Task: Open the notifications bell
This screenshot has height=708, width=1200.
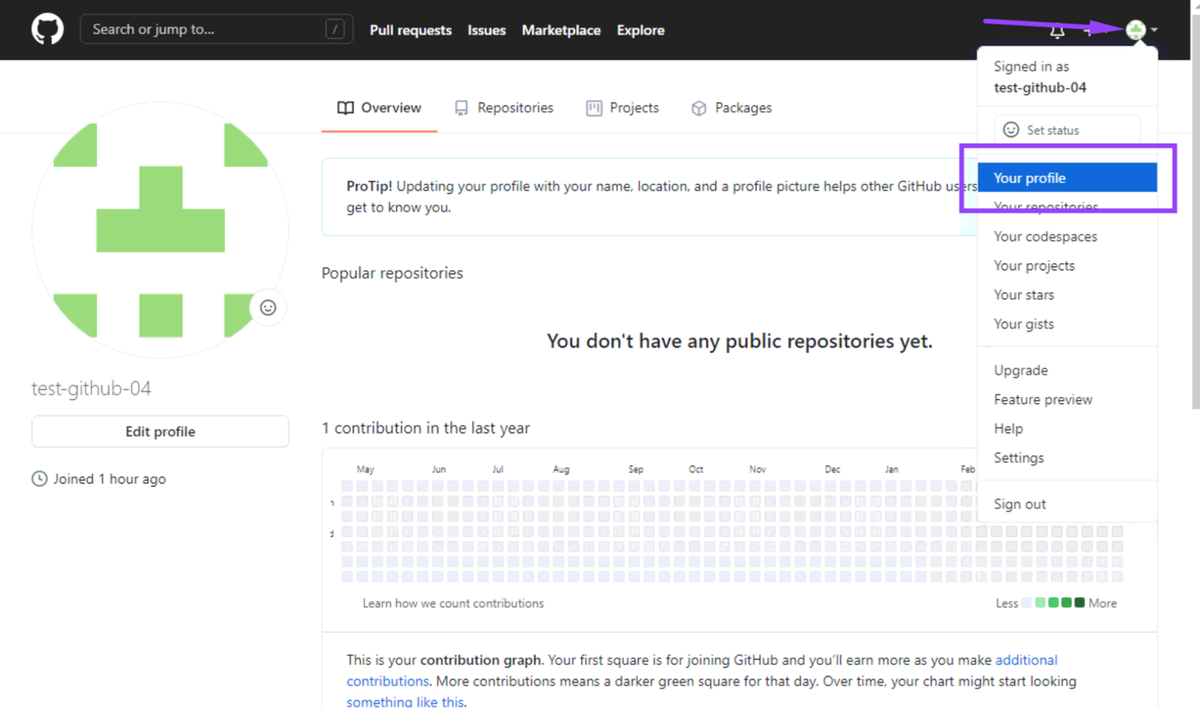Action: point(1057,31)
